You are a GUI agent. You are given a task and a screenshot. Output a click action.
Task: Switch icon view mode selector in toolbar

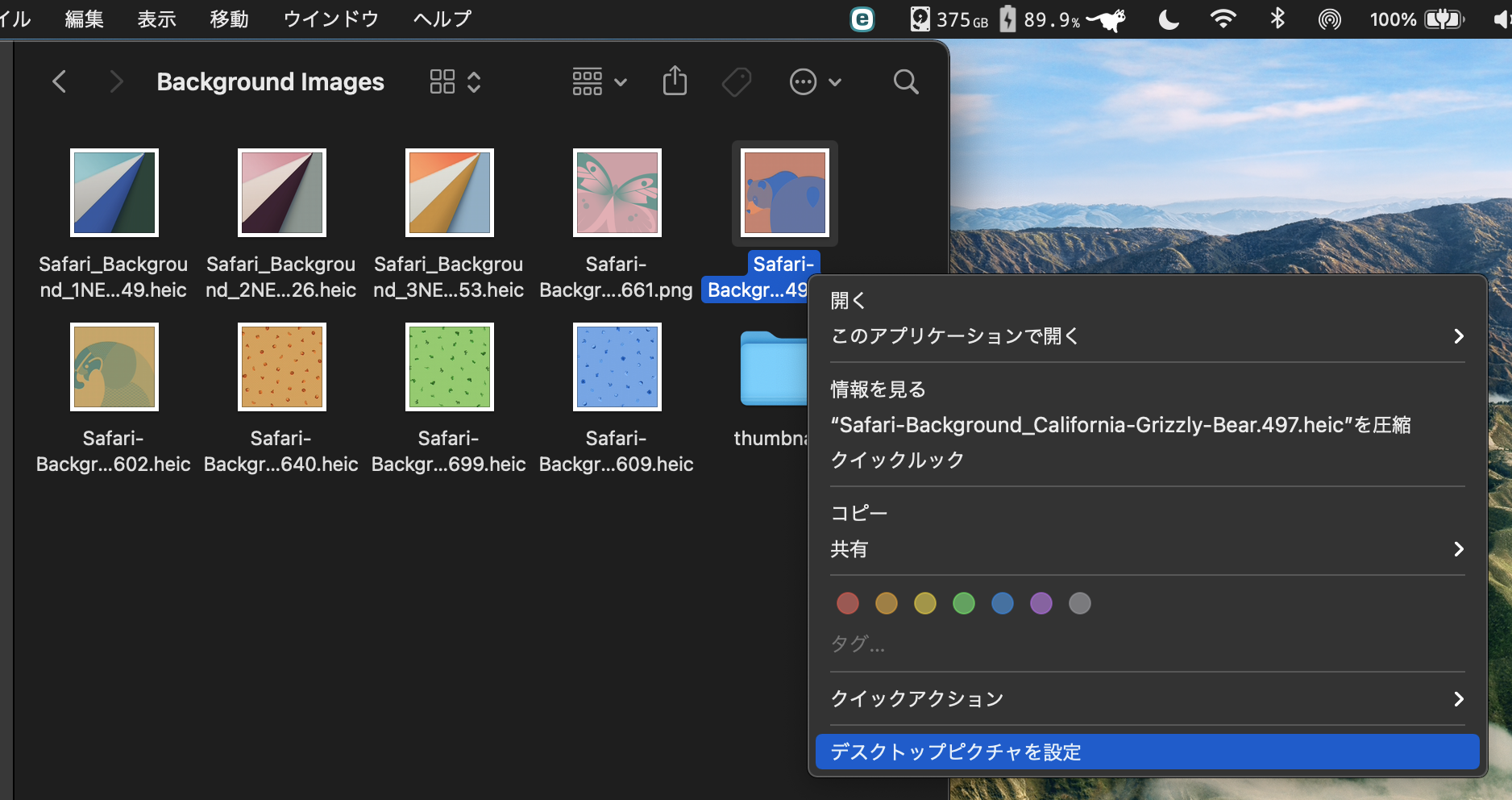coord(455,81)
